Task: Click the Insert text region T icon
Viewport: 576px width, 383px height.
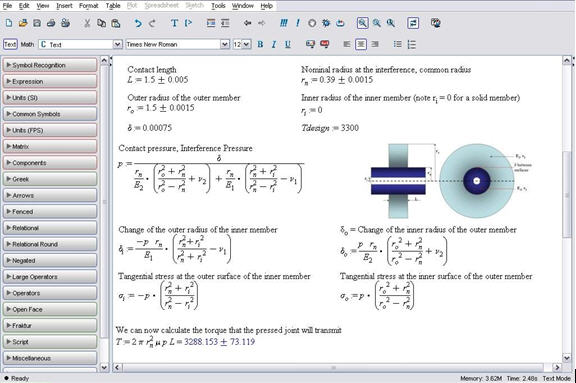Action: click(174, 23)
